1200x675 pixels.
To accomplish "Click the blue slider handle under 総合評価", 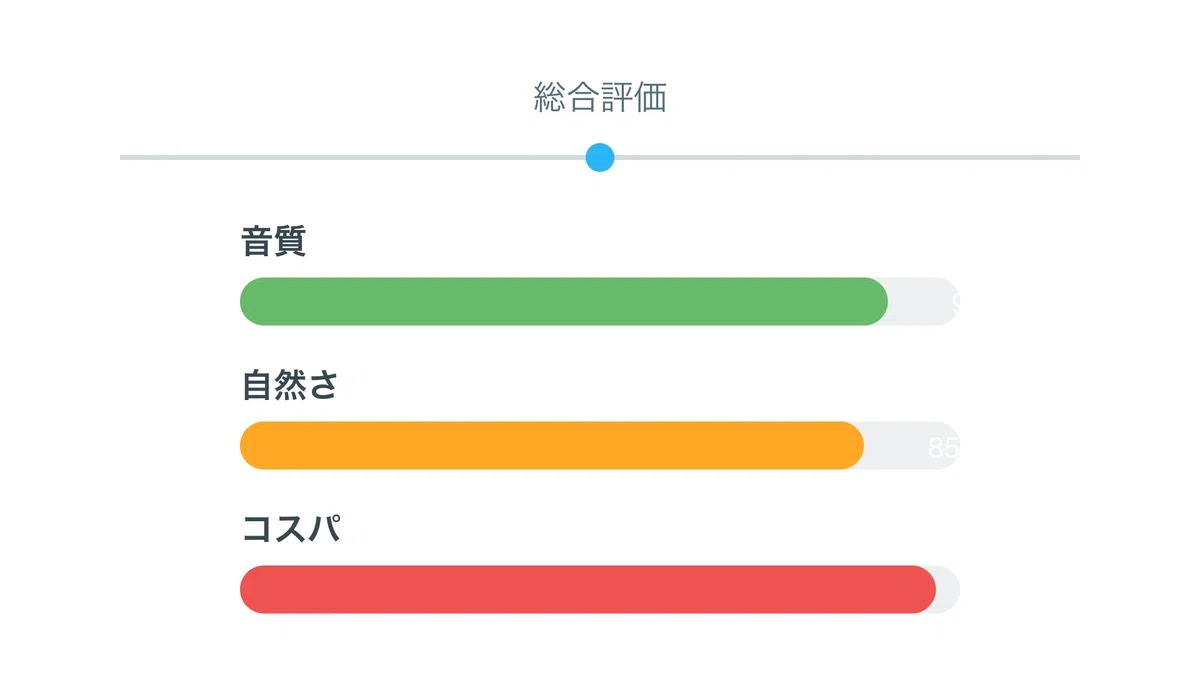I will [x=599, y=157].
